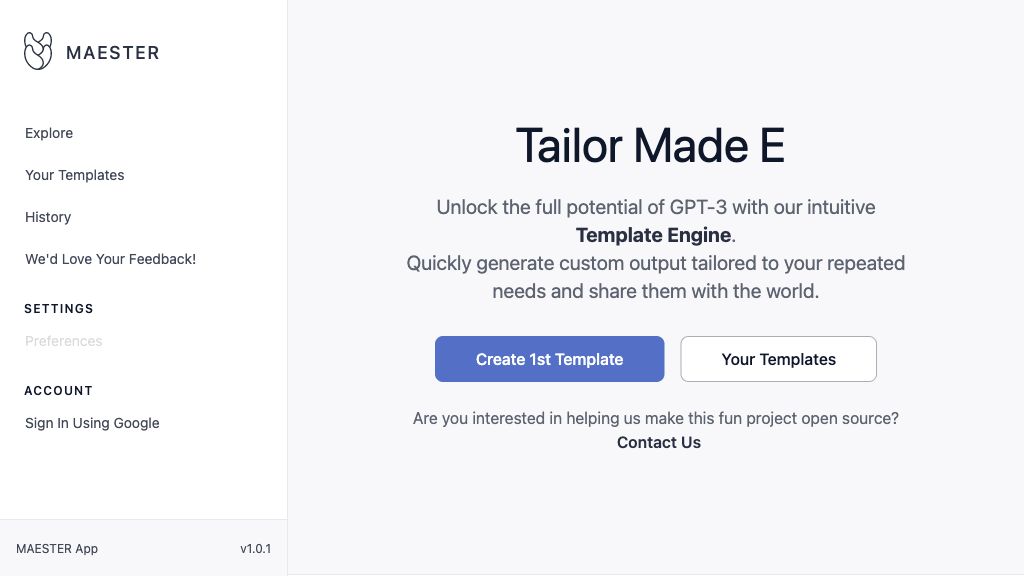Open Preferences under Settings
The width and height of the screenshot is (1024, 576).
click(x=63, y=341)
